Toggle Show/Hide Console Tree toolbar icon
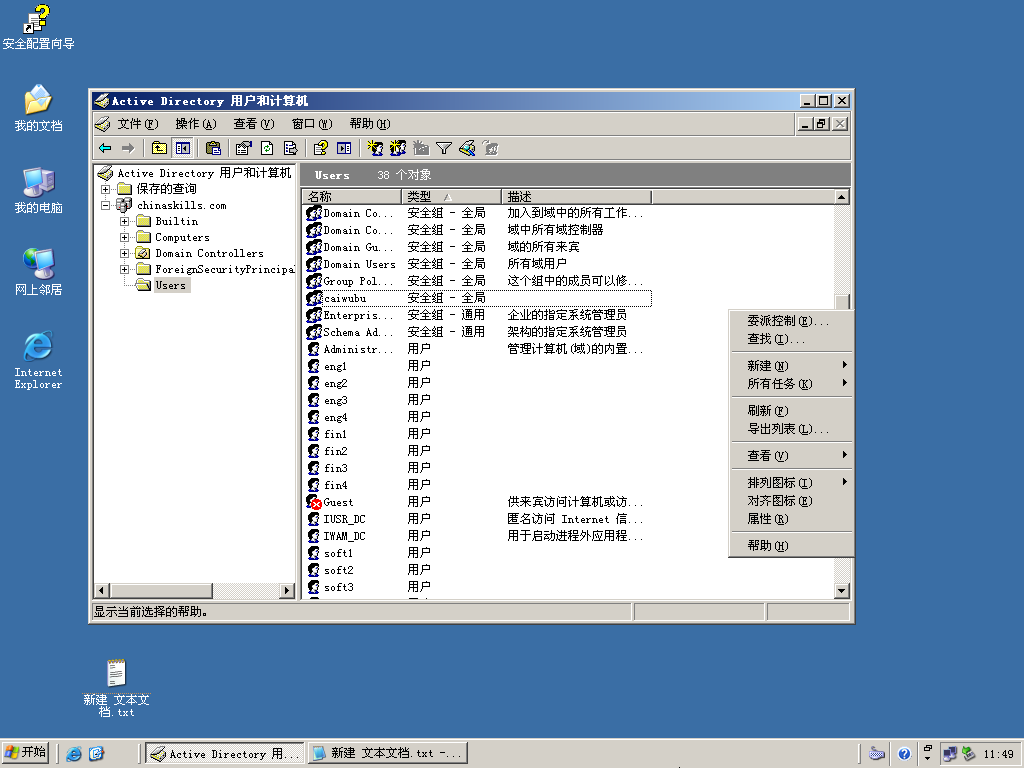 coord(183,148)
